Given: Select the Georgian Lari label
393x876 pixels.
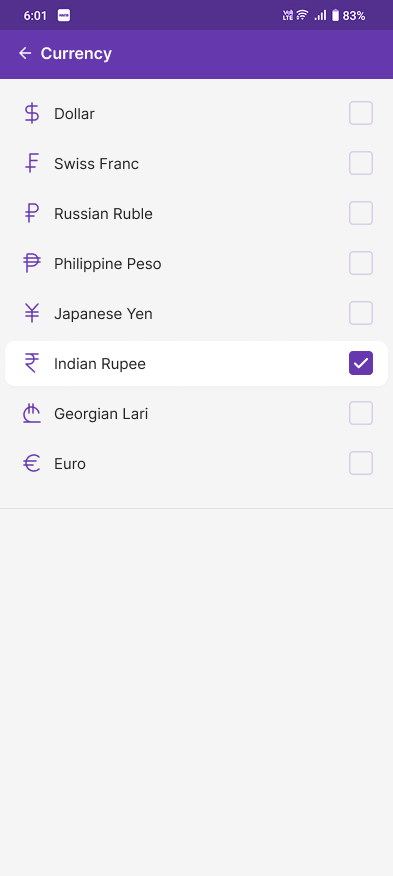Looking at the screenshot, I should click(101, 414).
